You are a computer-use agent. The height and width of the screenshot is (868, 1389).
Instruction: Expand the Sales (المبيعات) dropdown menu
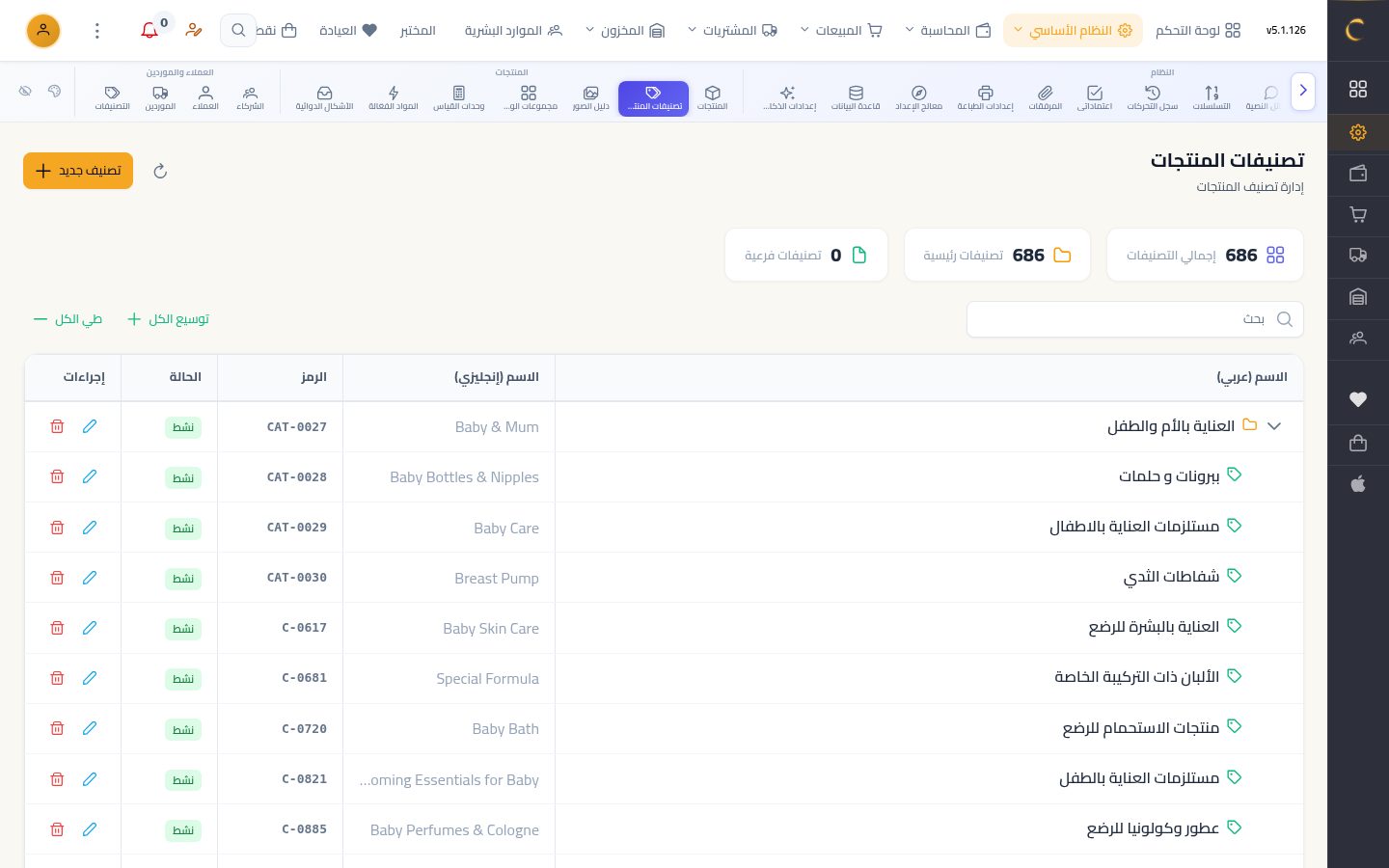click(x=841, y=31)
